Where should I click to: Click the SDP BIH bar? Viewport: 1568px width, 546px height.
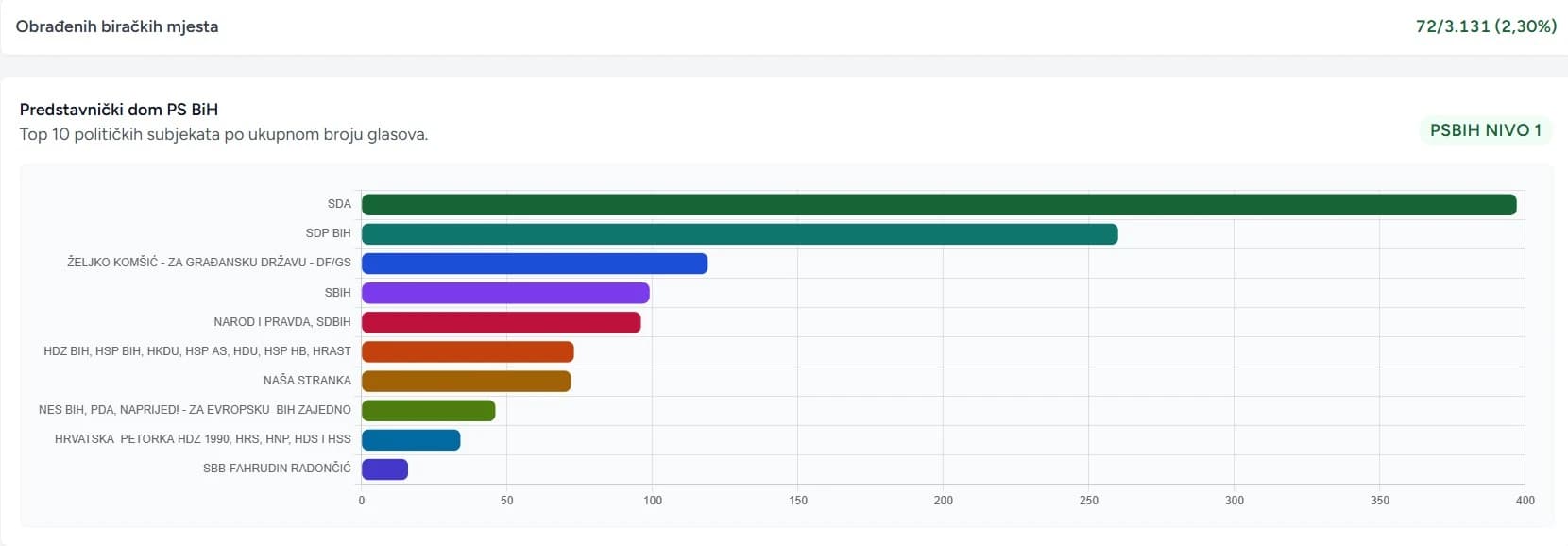(x=740, y=234)
